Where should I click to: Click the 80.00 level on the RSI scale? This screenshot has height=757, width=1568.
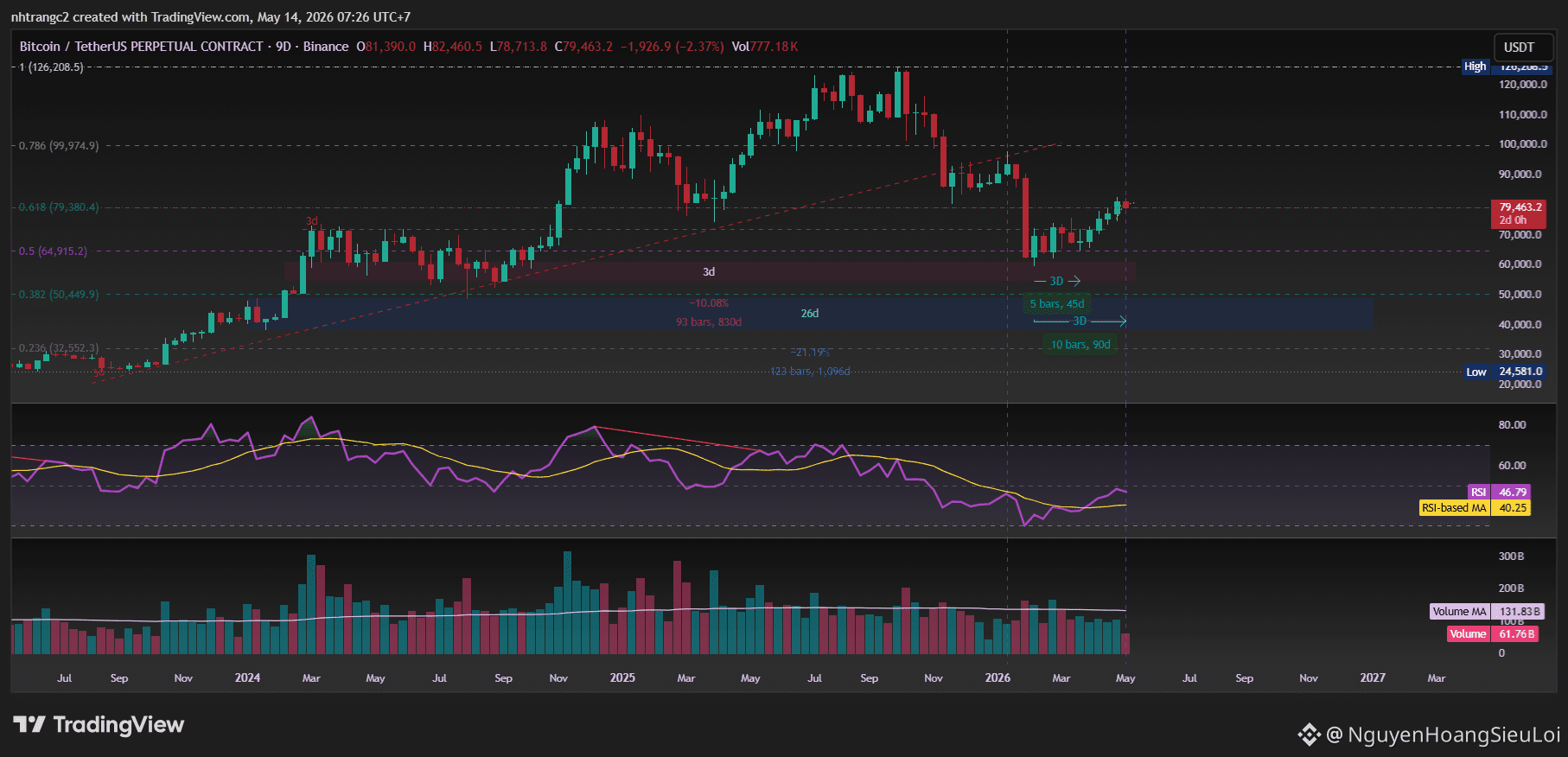pos(1513,425)
